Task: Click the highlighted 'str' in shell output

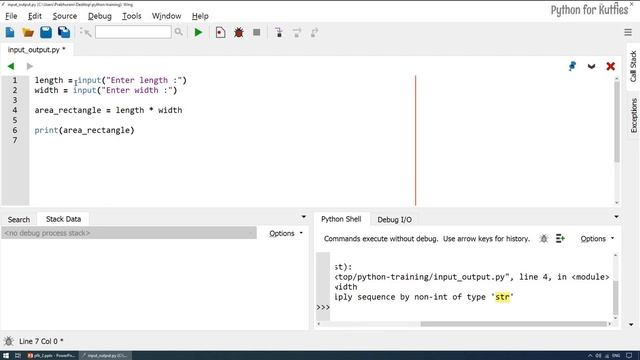Action: pos(502,297)
